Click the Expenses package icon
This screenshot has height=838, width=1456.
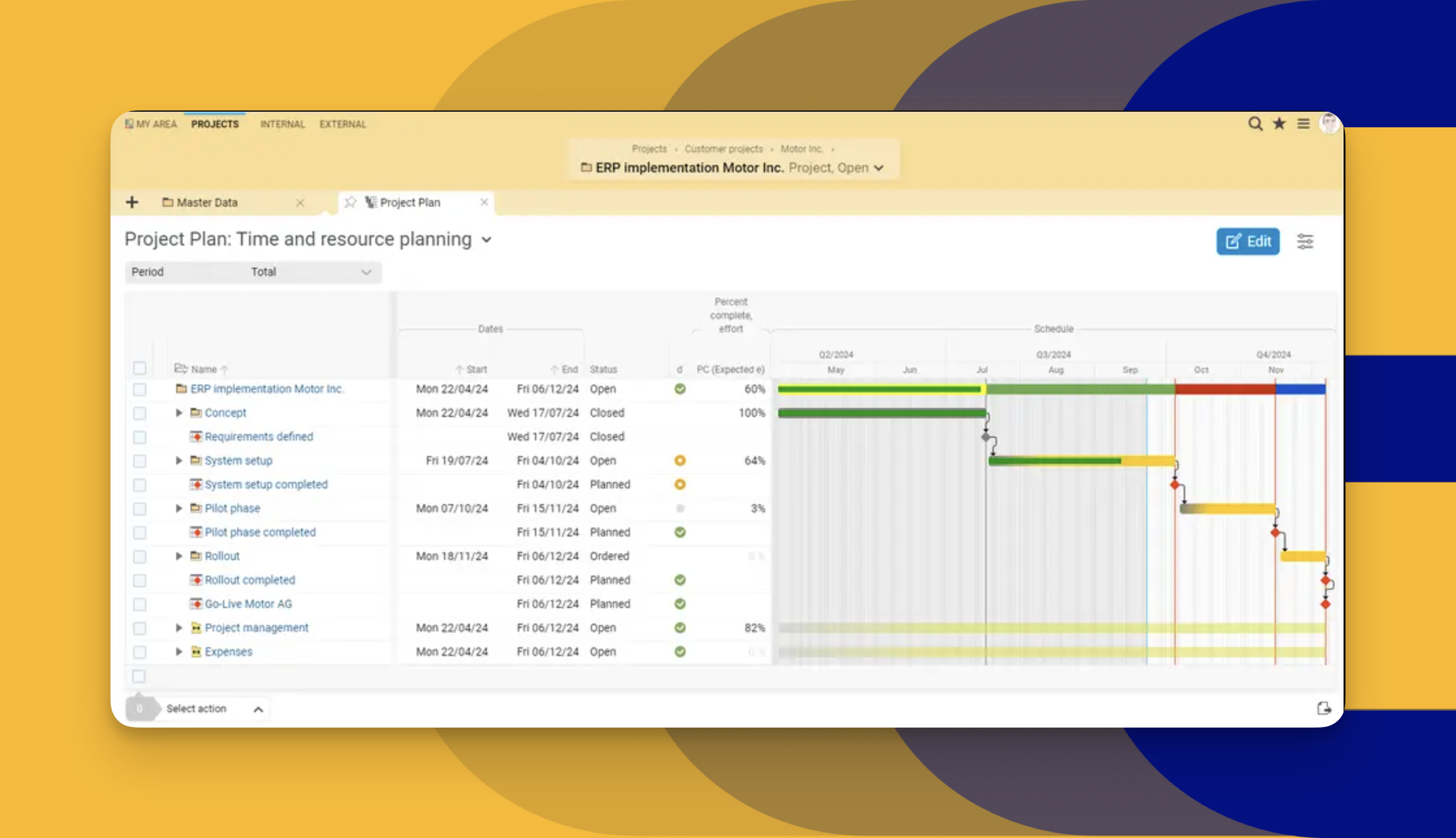196,652
